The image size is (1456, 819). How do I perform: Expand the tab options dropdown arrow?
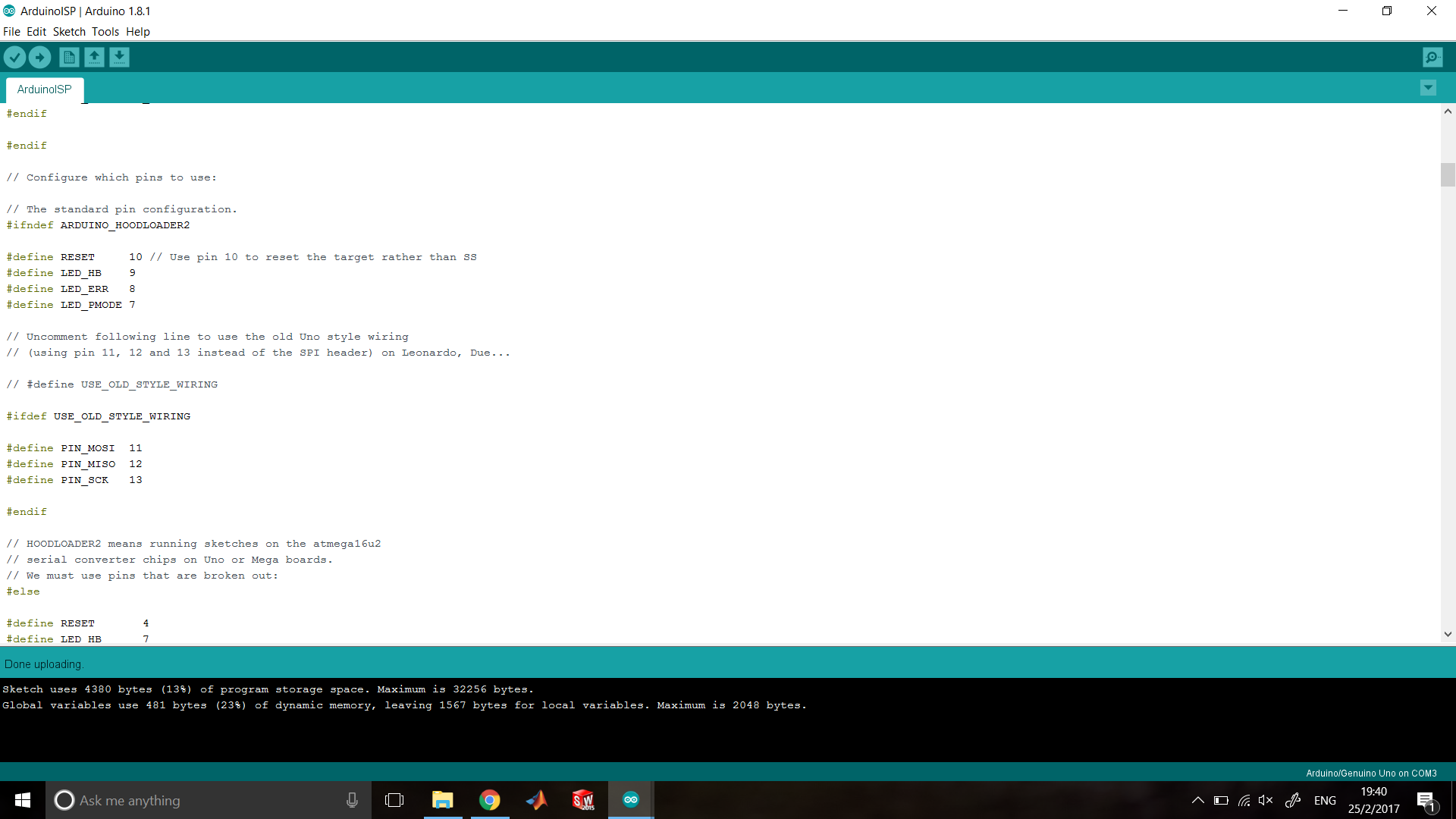1428,88
